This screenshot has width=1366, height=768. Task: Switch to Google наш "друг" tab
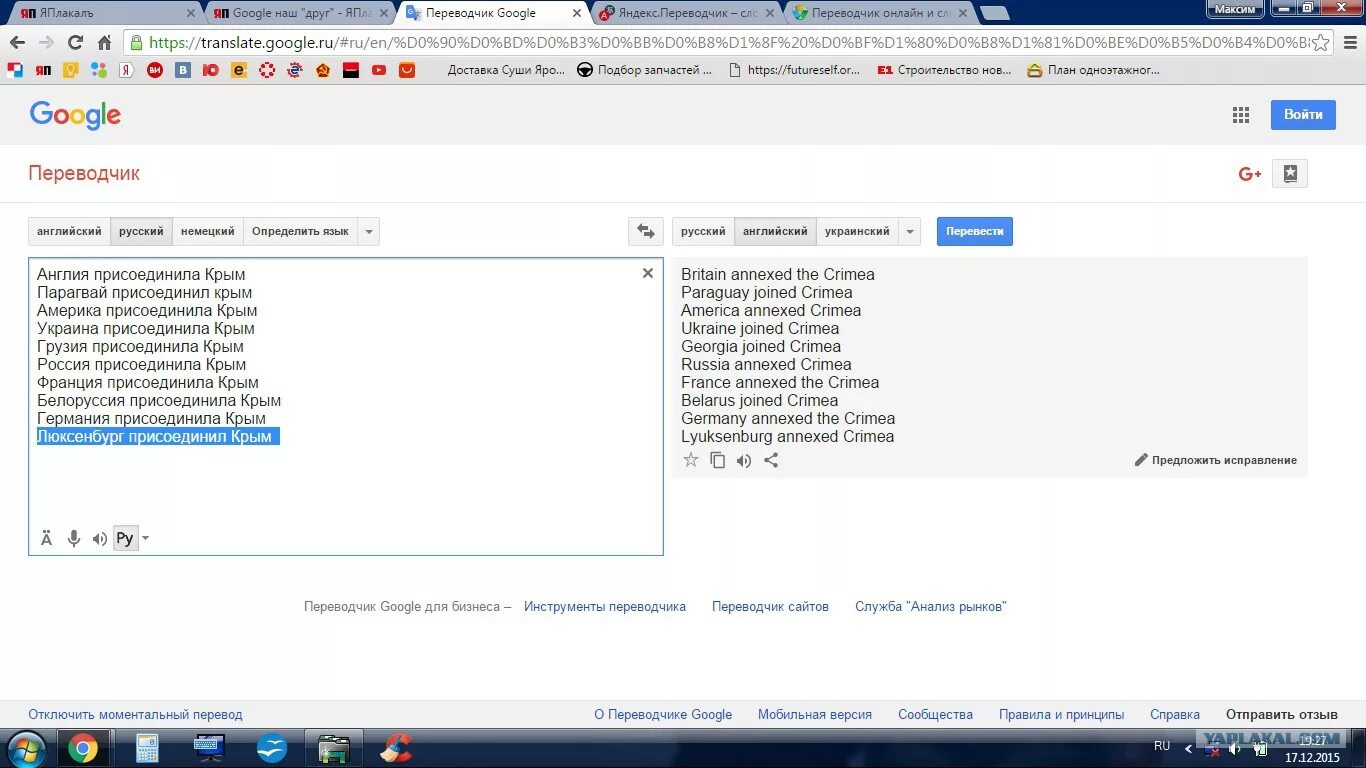(300, 13)
